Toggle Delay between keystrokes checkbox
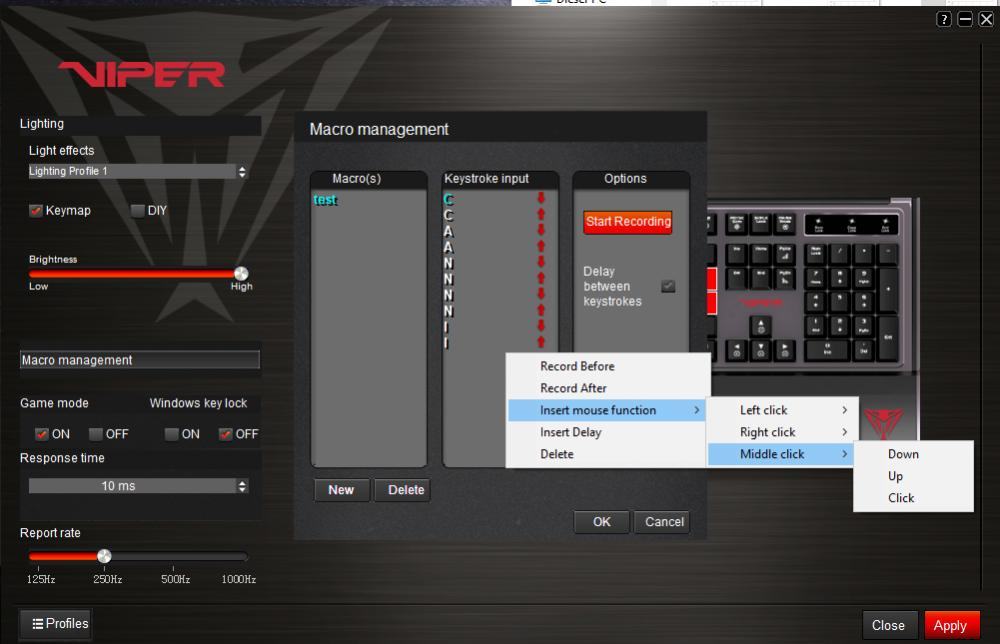Screen dimensions: 1000x644 pos(668,286)
